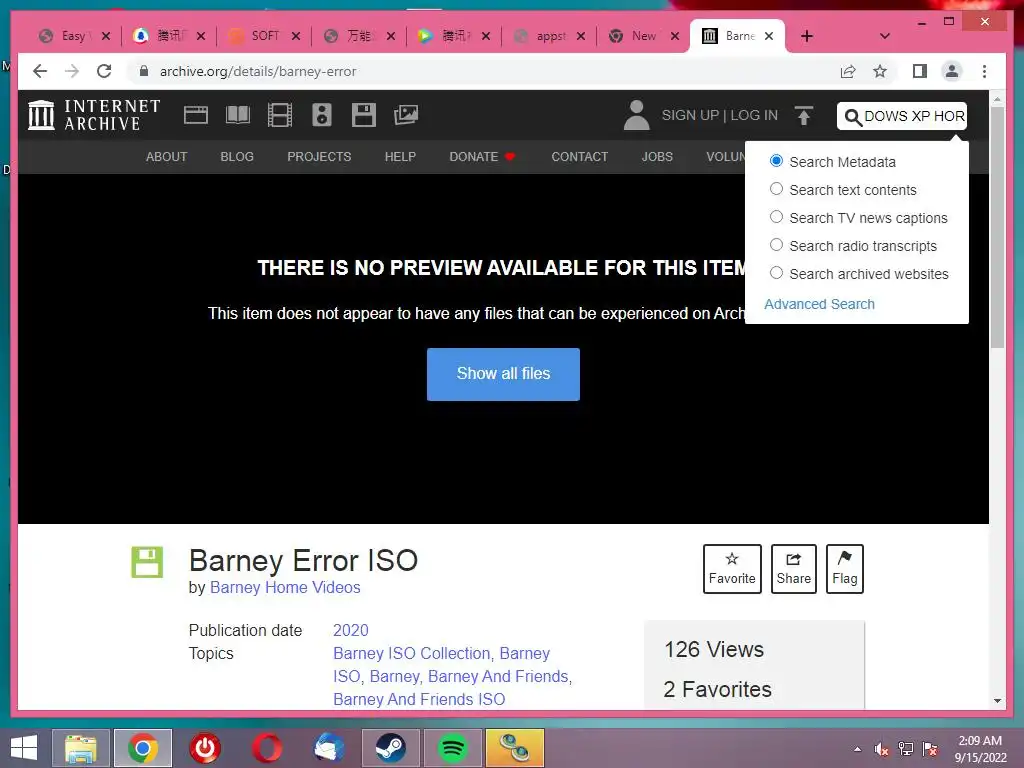Viewport: 1024px width, 768px height.
Task: Select Search Metadata radio option
Action: click(x=776, y=161)
